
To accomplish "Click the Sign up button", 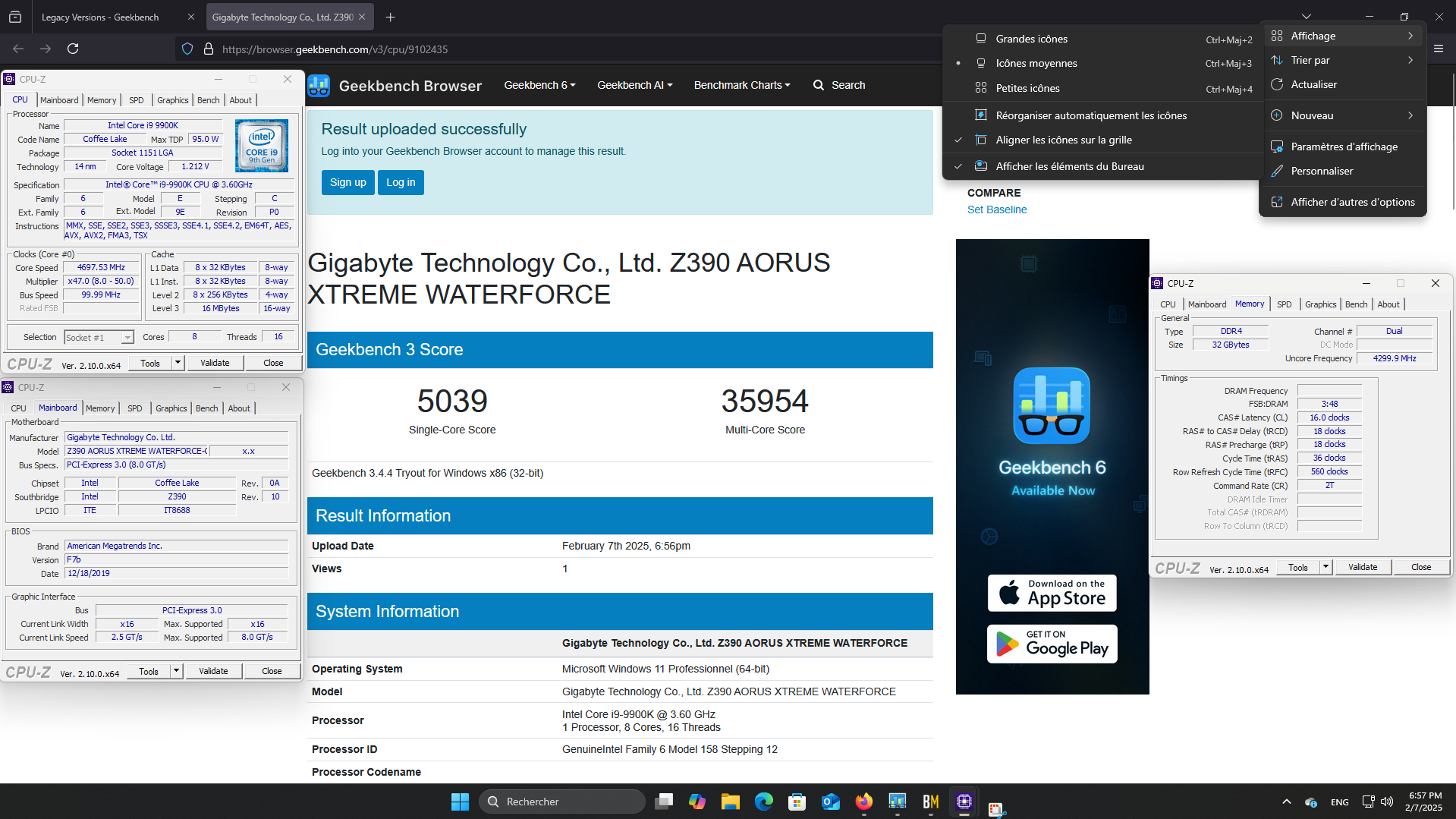I will click(x=347, y=182).
